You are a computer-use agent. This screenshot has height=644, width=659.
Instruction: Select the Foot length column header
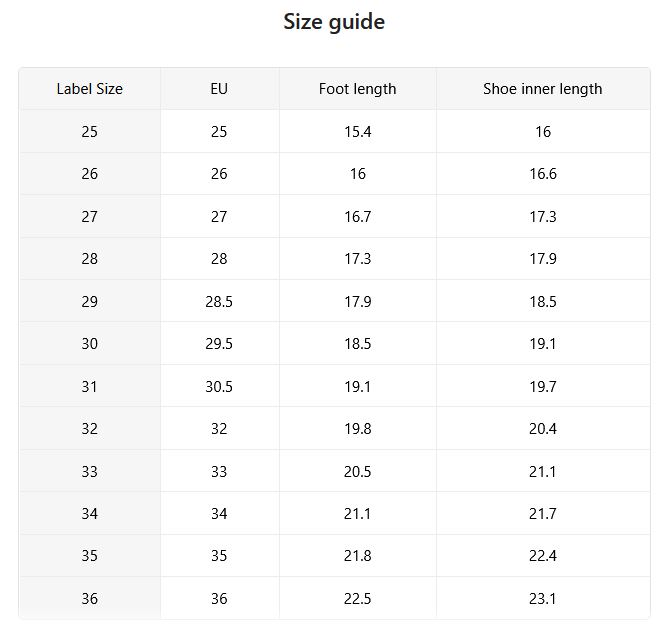[358, 89]
